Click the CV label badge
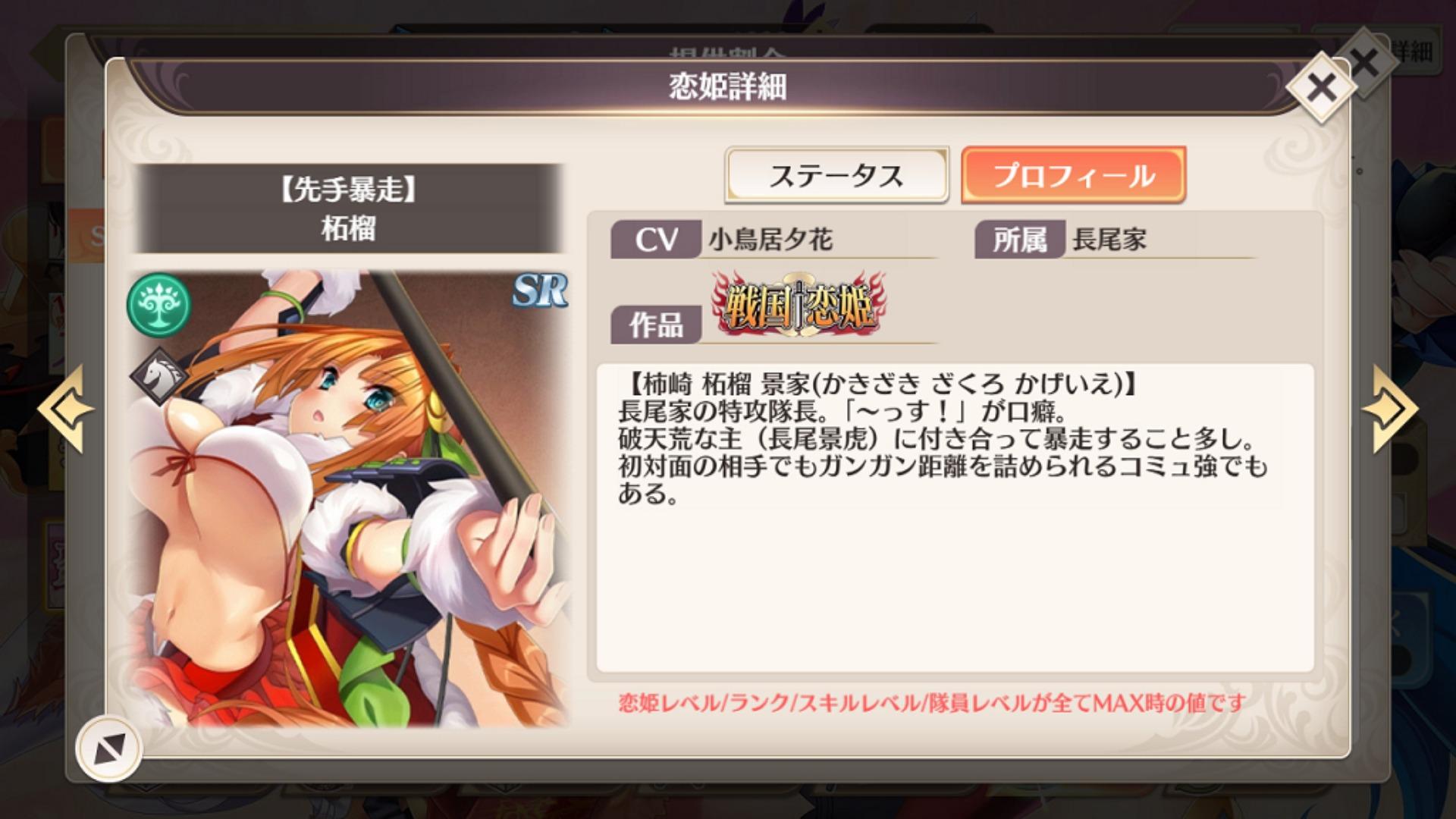 point(656,240)
